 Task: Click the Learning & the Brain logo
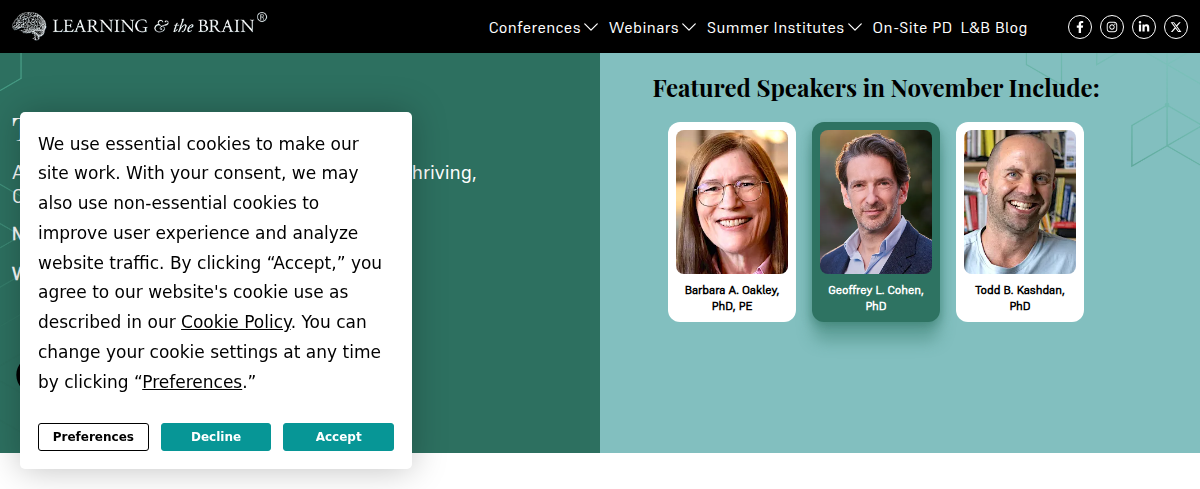[x=140, y=24]
